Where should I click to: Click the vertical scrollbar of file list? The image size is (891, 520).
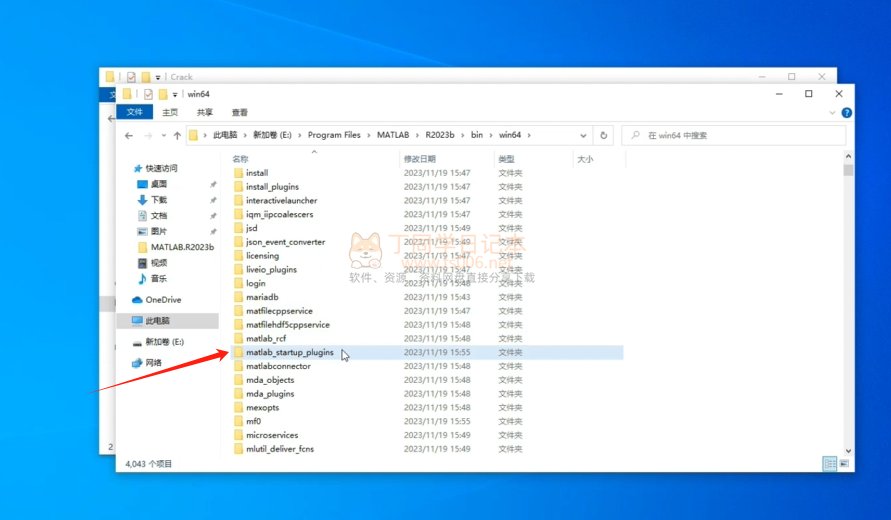tap(848, 300)
